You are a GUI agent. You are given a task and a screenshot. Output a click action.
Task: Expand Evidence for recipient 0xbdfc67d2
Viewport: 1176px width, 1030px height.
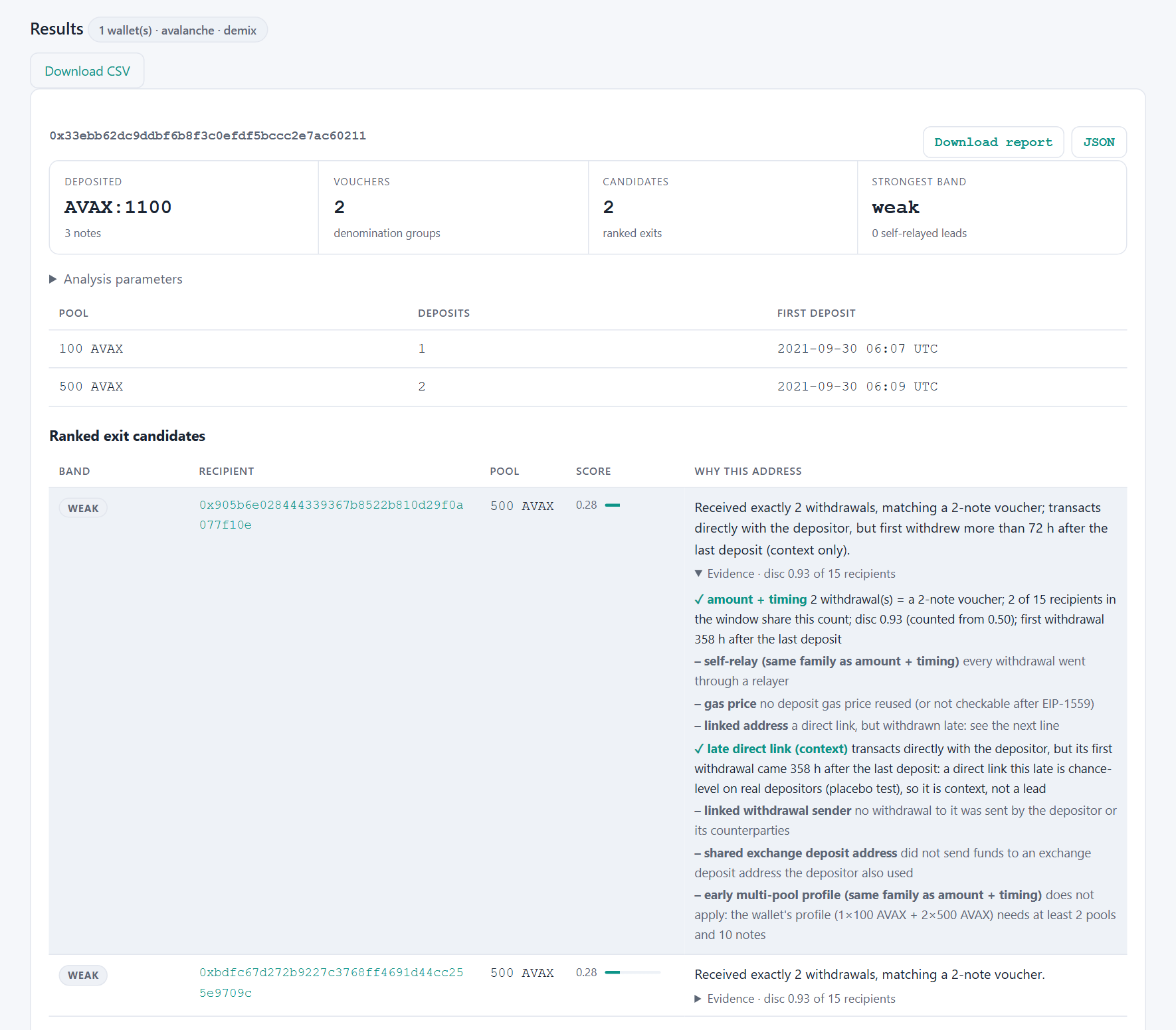point(795,999)
